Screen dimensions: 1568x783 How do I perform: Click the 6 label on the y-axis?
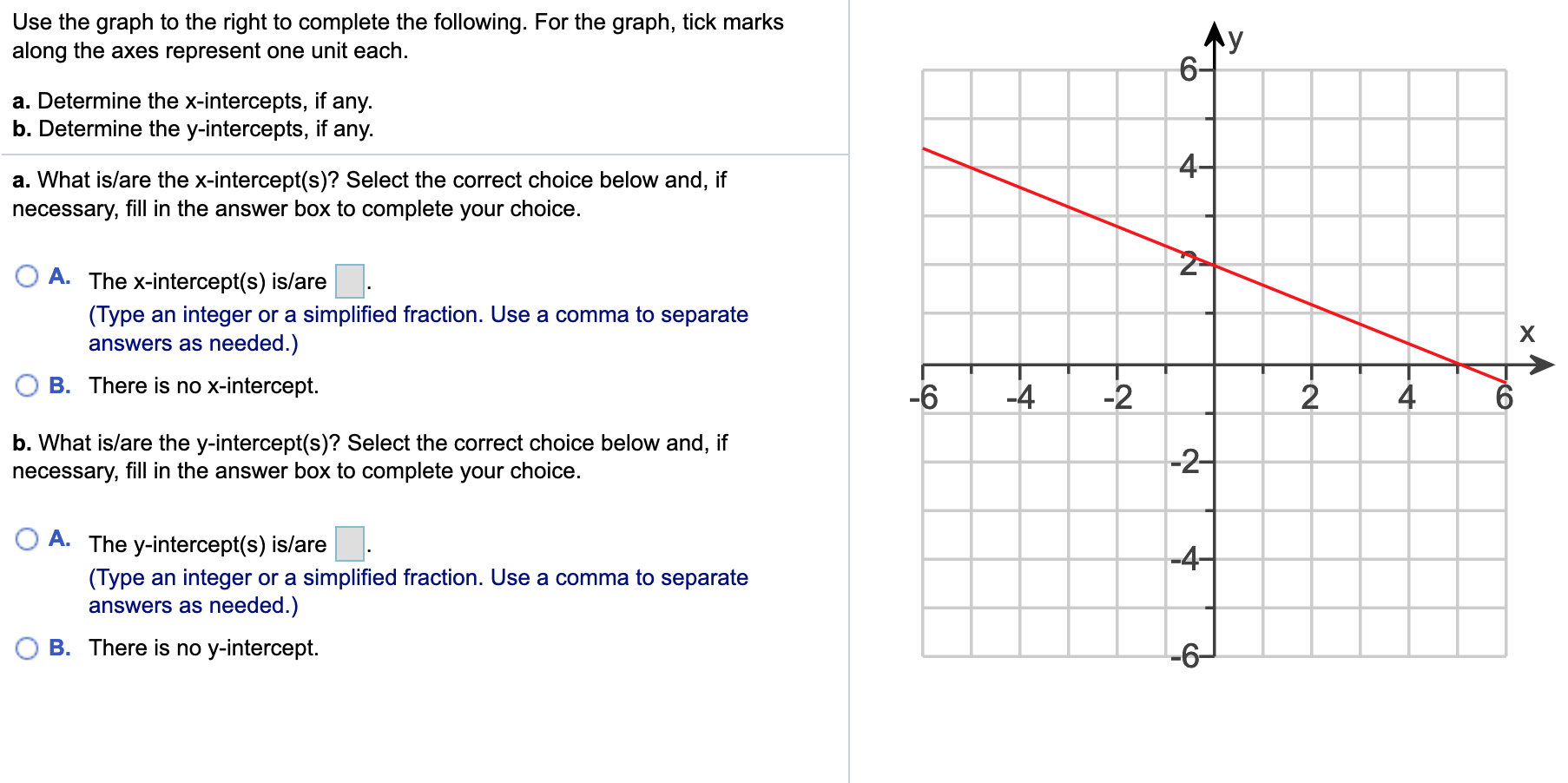point(1187,68)
